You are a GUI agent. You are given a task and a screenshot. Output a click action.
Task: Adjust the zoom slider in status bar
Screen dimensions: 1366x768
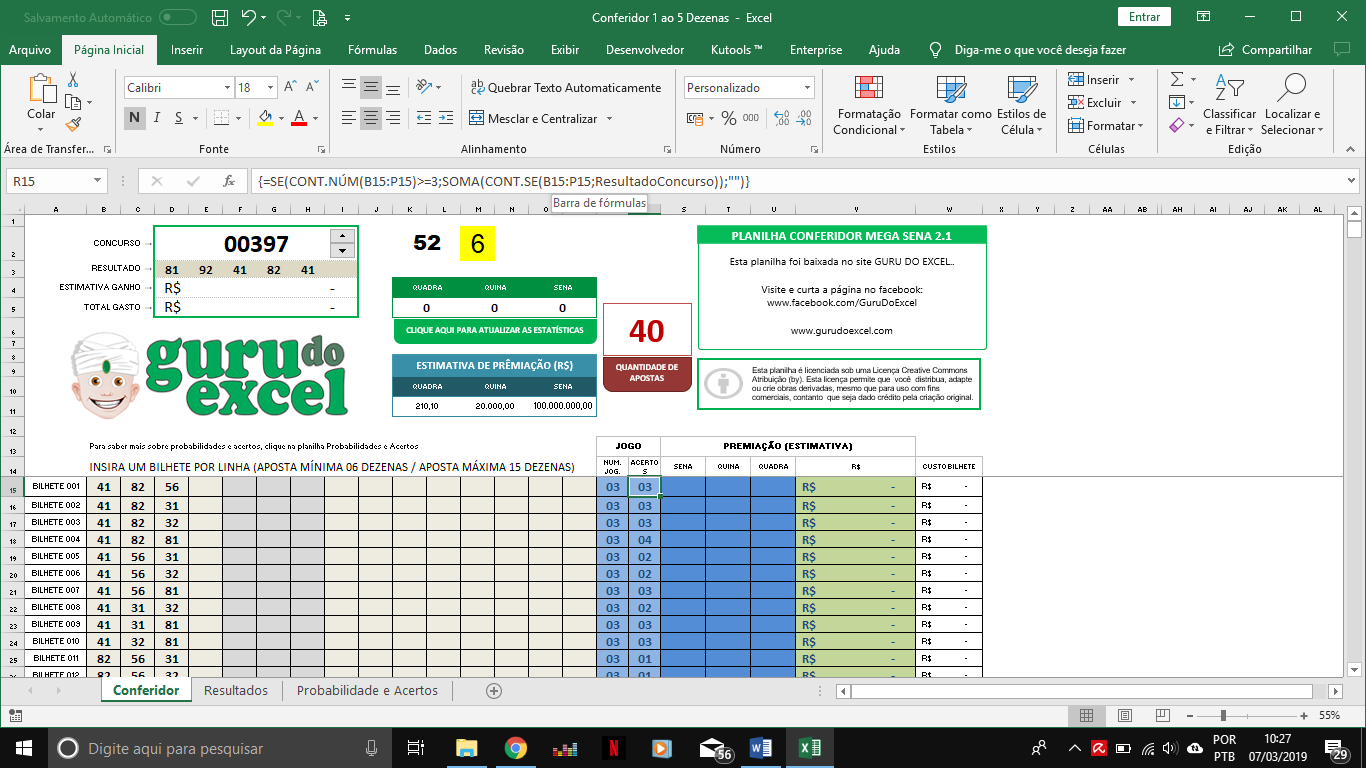pyautogui.click(x=1223, y=716)
